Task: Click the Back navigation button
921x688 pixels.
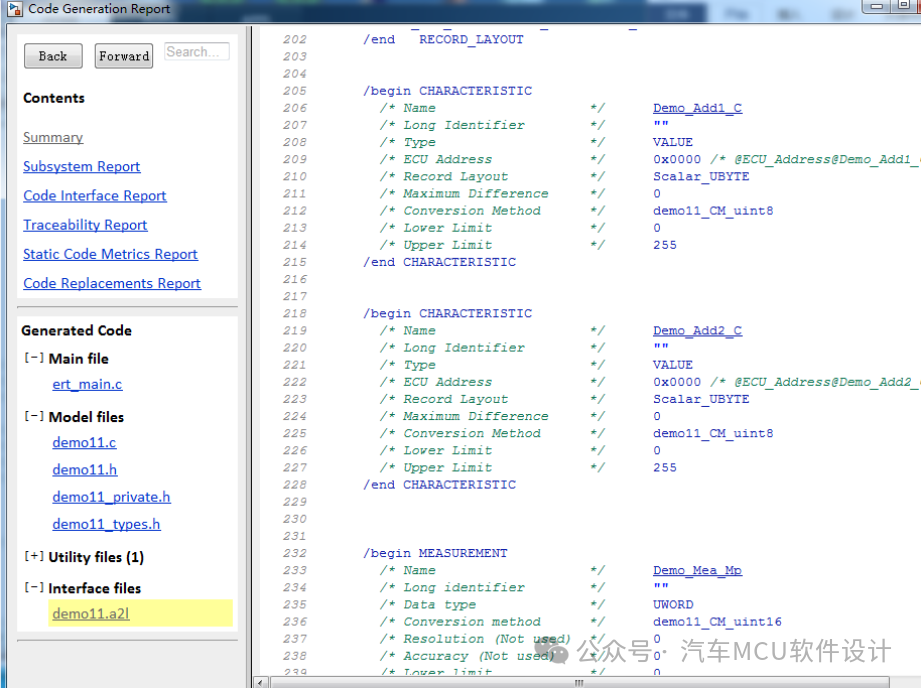Action: click(x=53, y=56)
